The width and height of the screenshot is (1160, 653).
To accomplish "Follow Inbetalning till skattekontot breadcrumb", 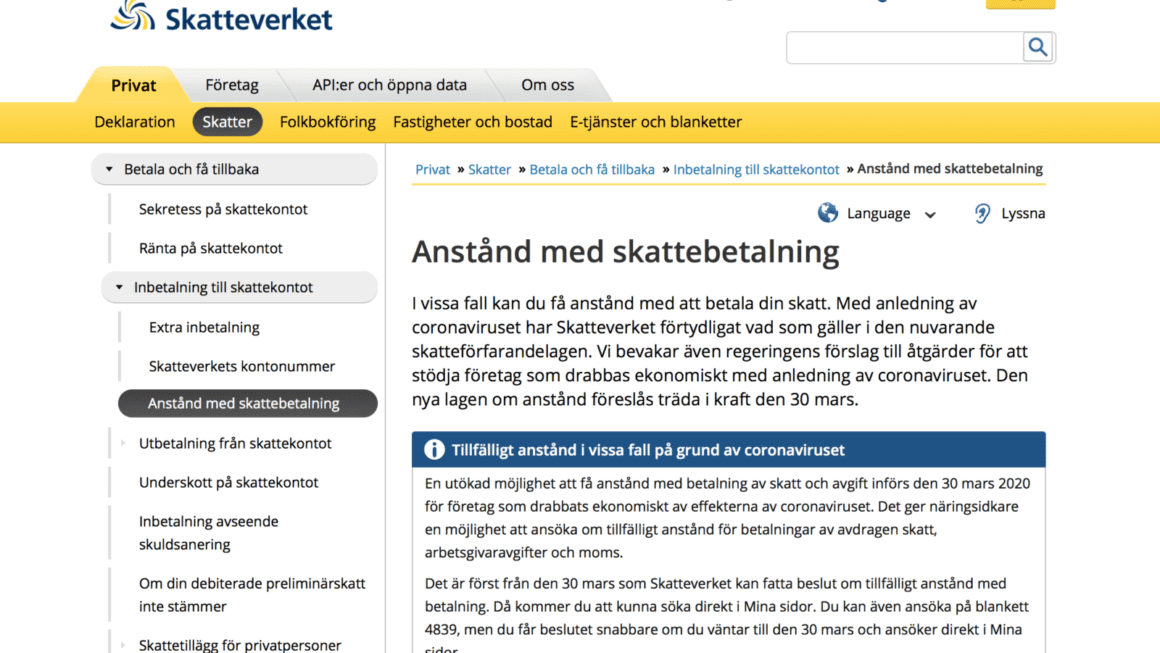I will pyautogui.click(x=756, y=169).
